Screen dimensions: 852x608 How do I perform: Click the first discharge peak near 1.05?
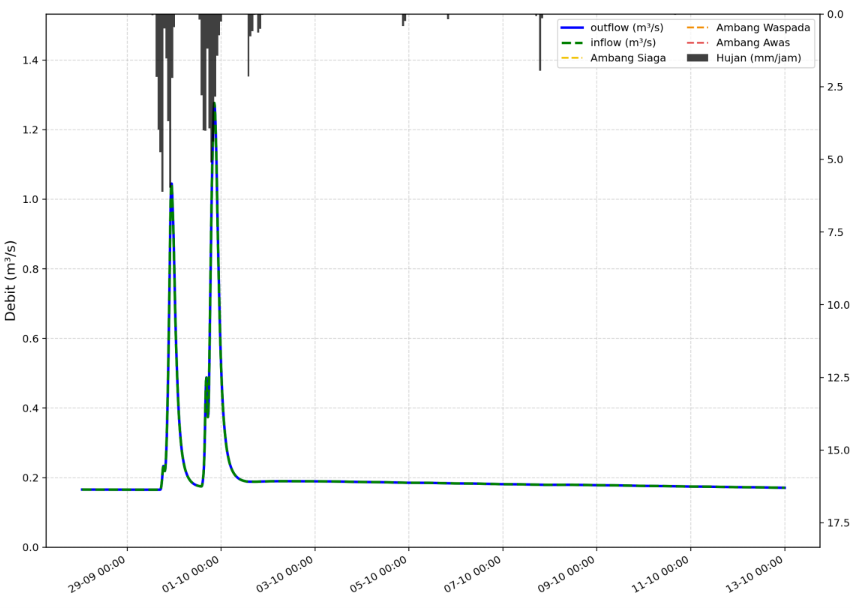(x=171, y=184)
